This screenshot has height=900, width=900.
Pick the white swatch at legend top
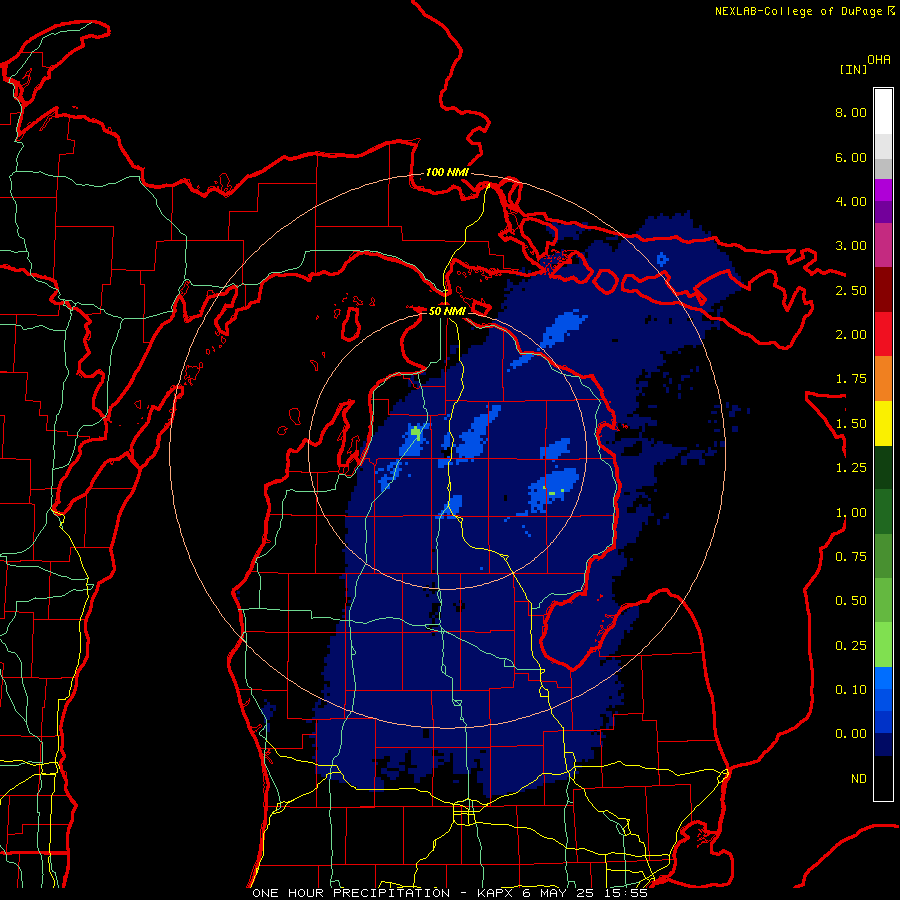883,111
